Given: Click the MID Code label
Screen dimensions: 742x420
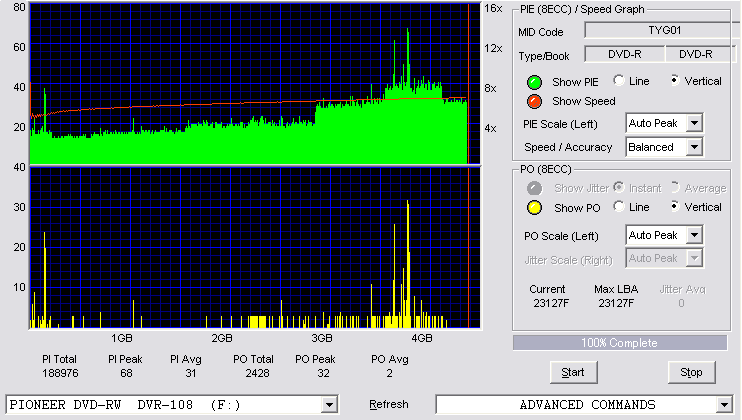Looking at the screenshot, I should (541, 32).
